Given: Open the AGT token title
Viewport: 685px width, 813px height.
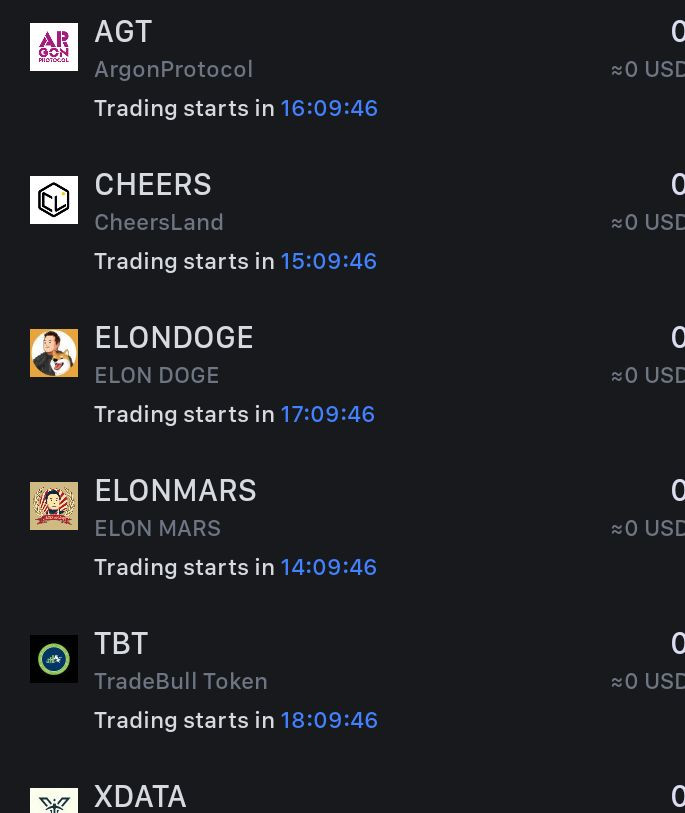Looking at the screenshot, I should [x=123, y=32].
